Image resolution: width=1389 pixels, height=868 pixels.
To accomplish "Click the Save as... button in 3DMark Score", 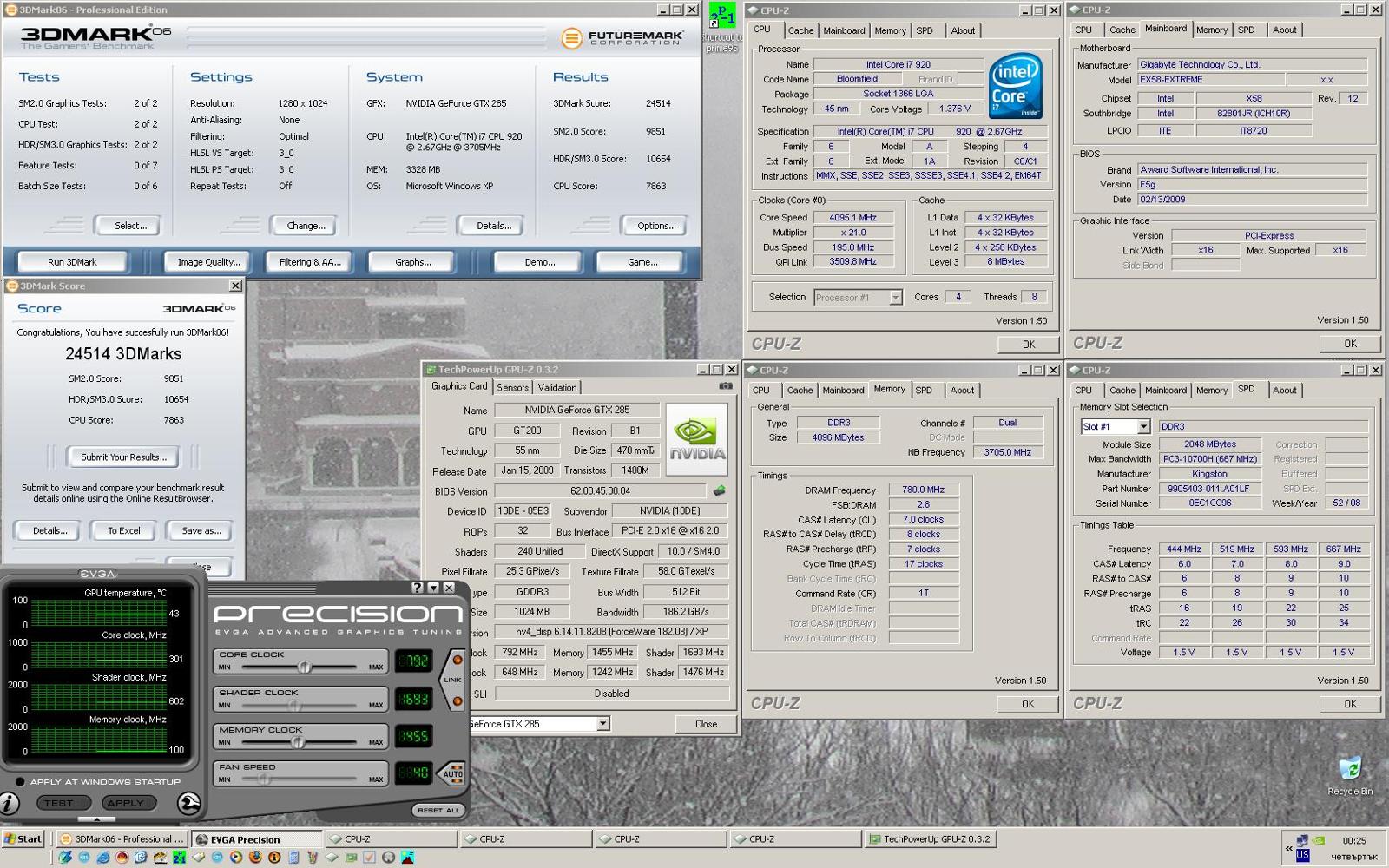I will 201,530.
